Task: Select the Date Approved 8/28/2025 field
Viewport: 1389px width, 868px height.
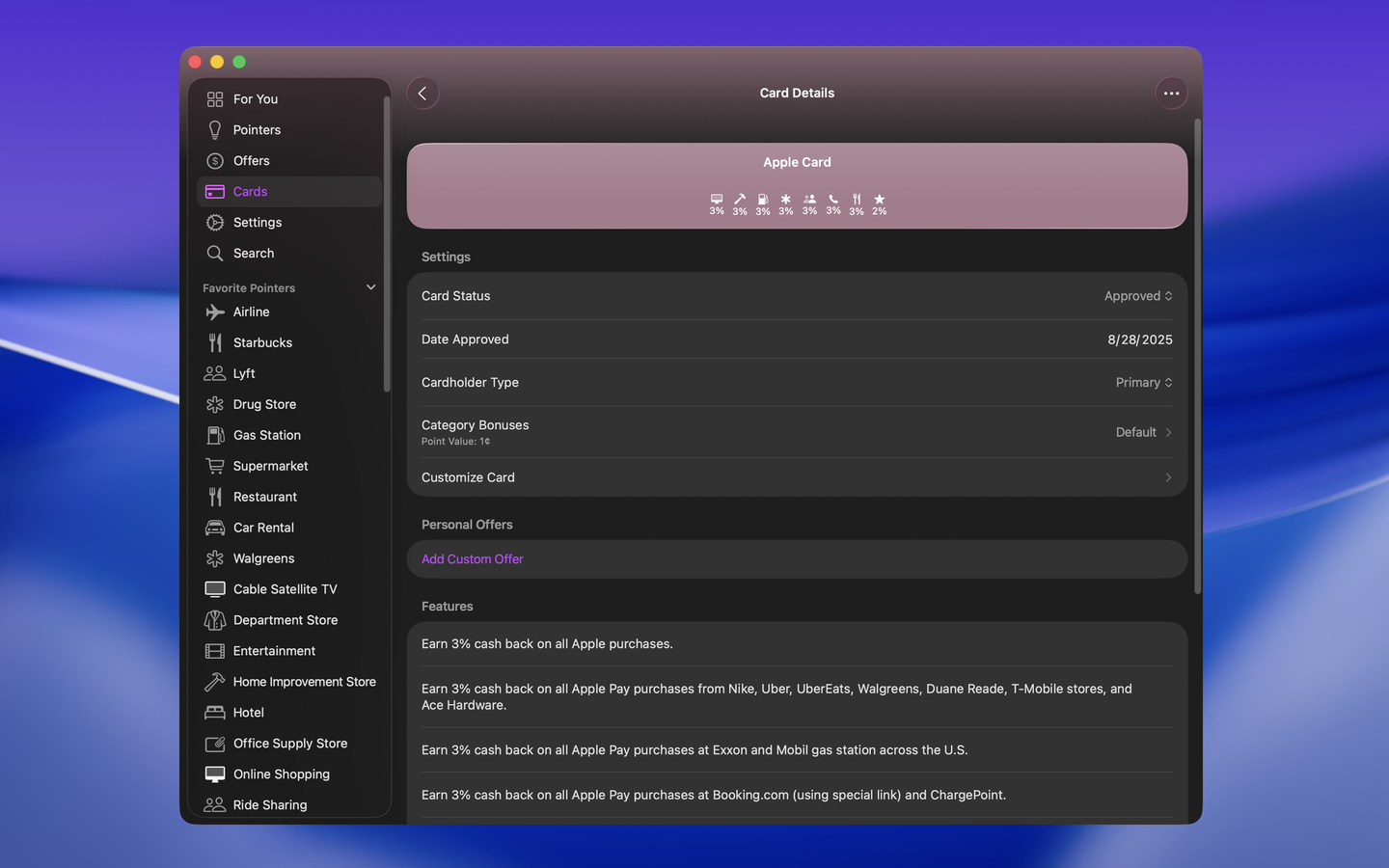Action: point(1139,339)
